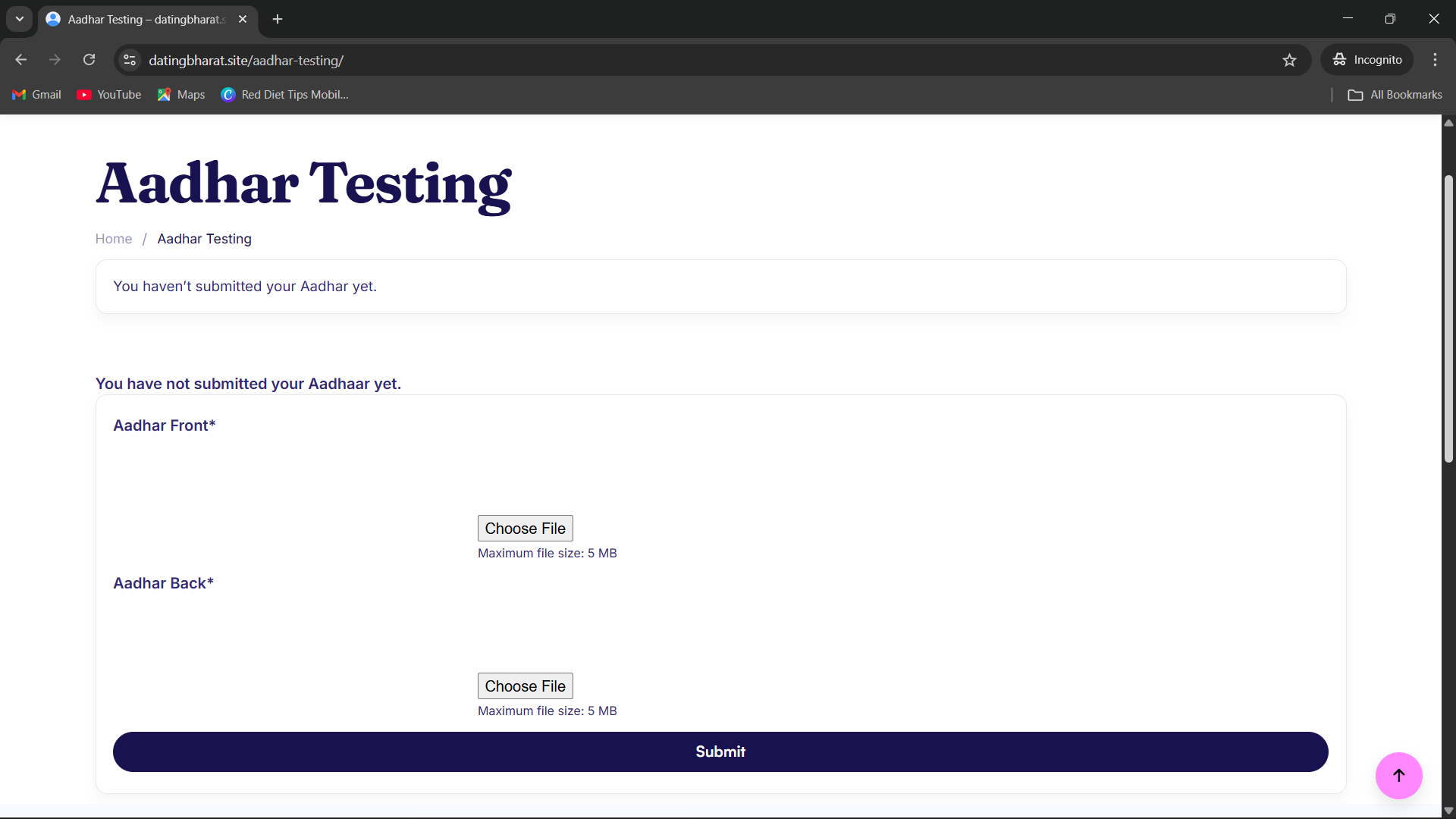Reload the page with refresh icon
The image size is (1456, 819).
click(x=89, y=60)
